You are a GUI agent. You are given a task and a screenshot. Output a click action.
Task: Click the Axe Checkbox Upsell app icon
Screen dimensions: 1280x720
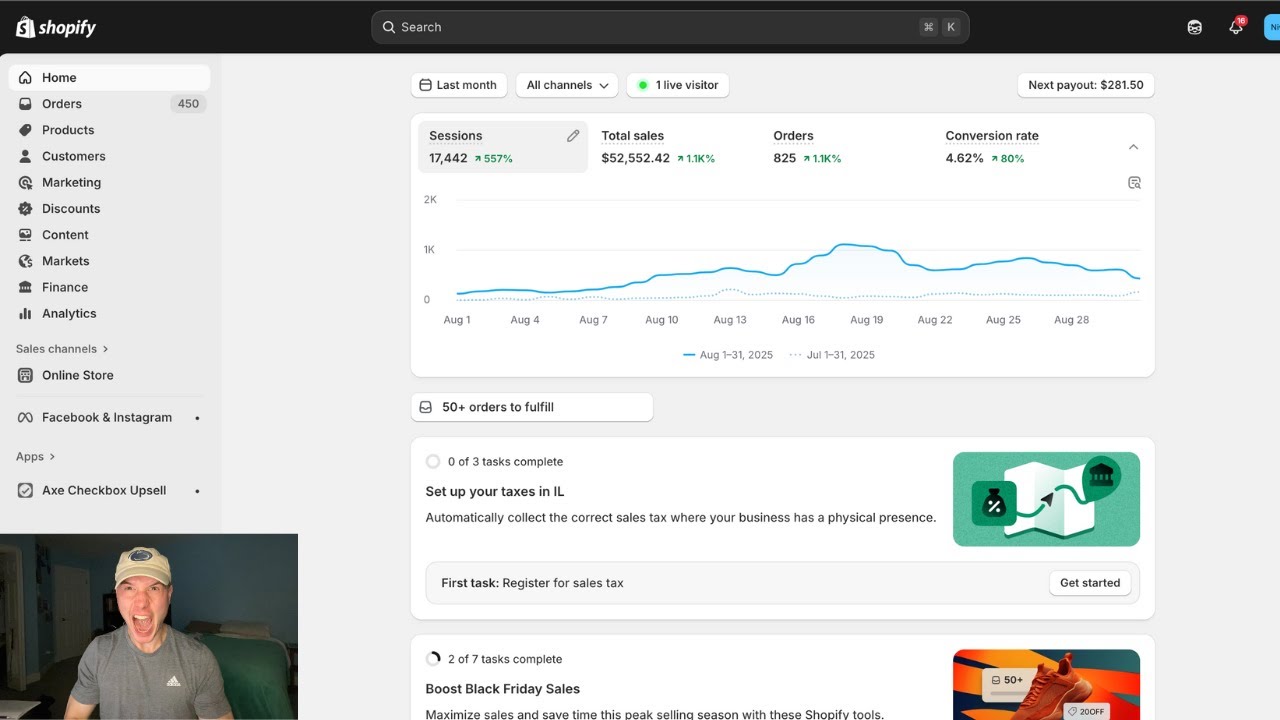[x=25, y=490]
